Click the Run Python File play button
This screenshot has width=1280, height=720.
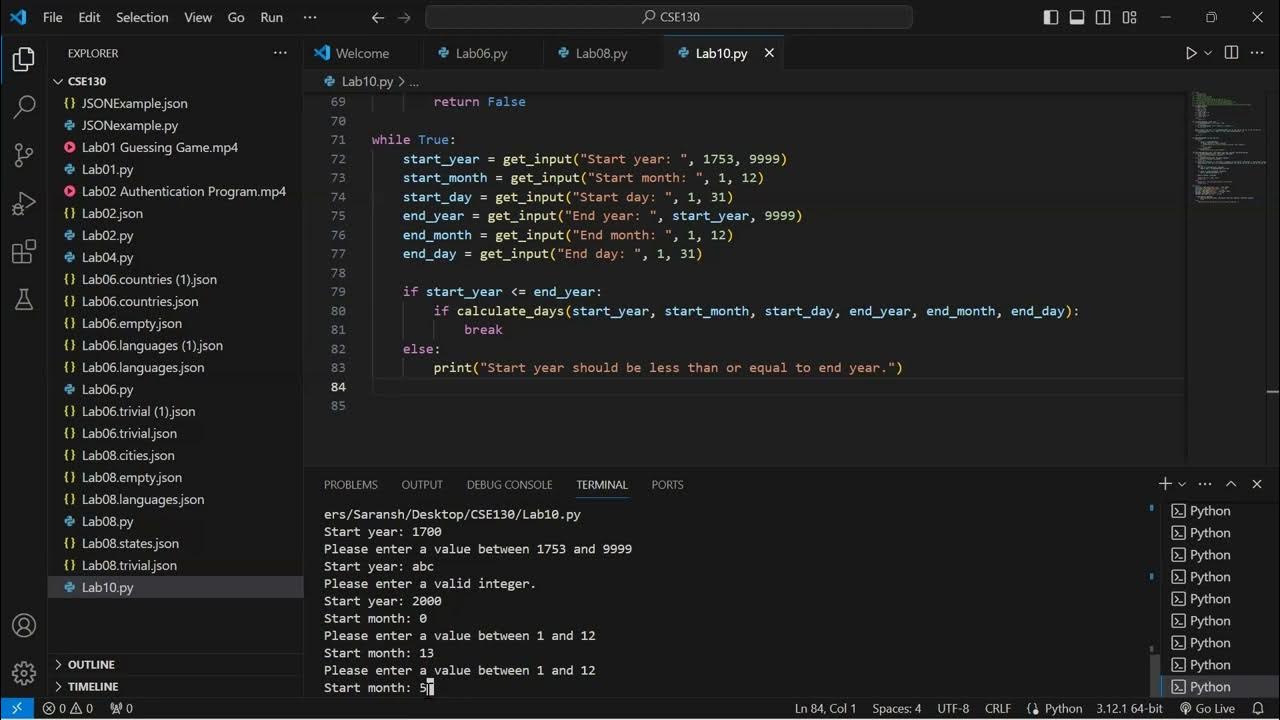click(1190, 53)
